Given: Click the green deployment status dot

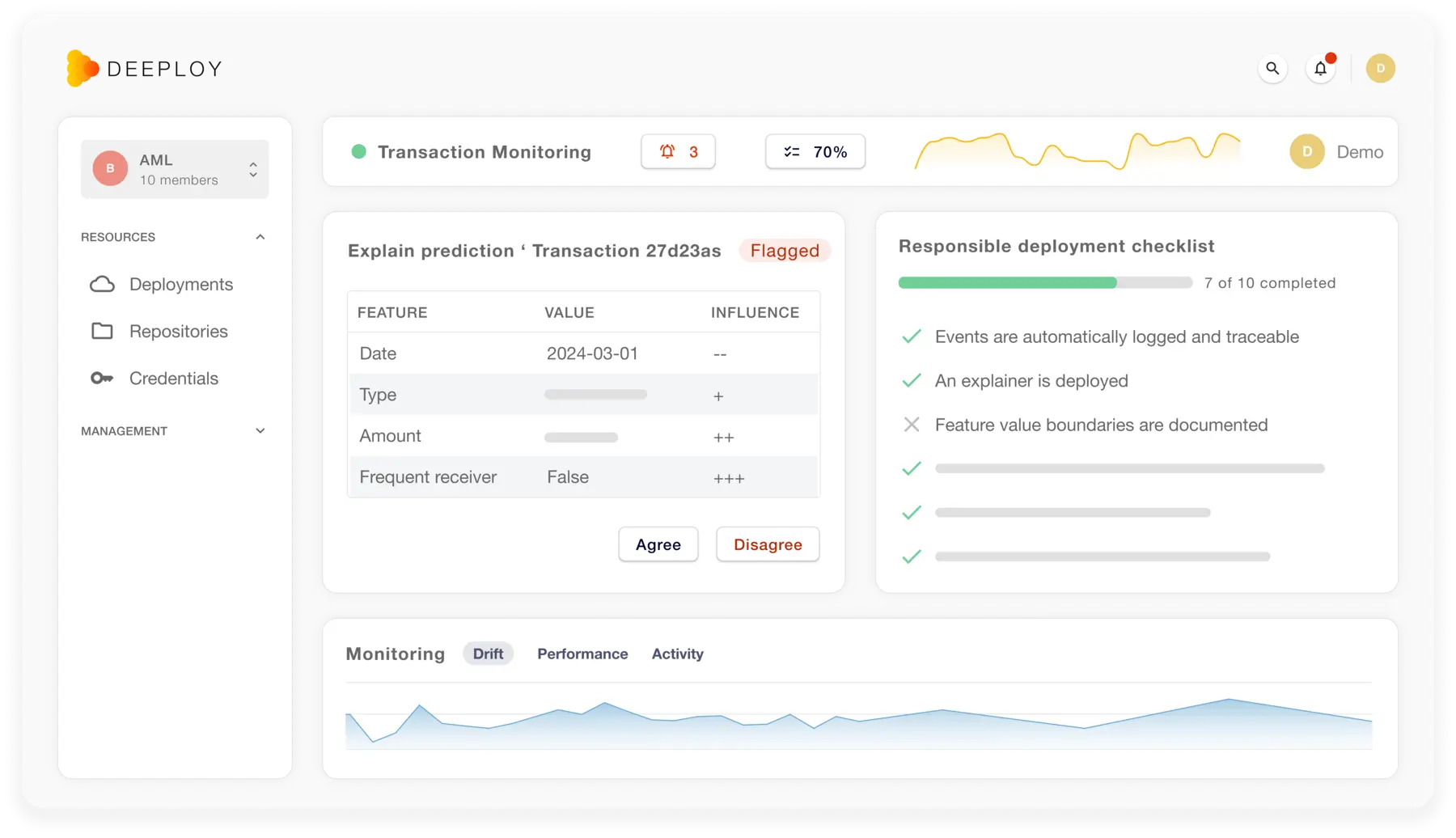Looking at the screenshot, I should 359,151.
